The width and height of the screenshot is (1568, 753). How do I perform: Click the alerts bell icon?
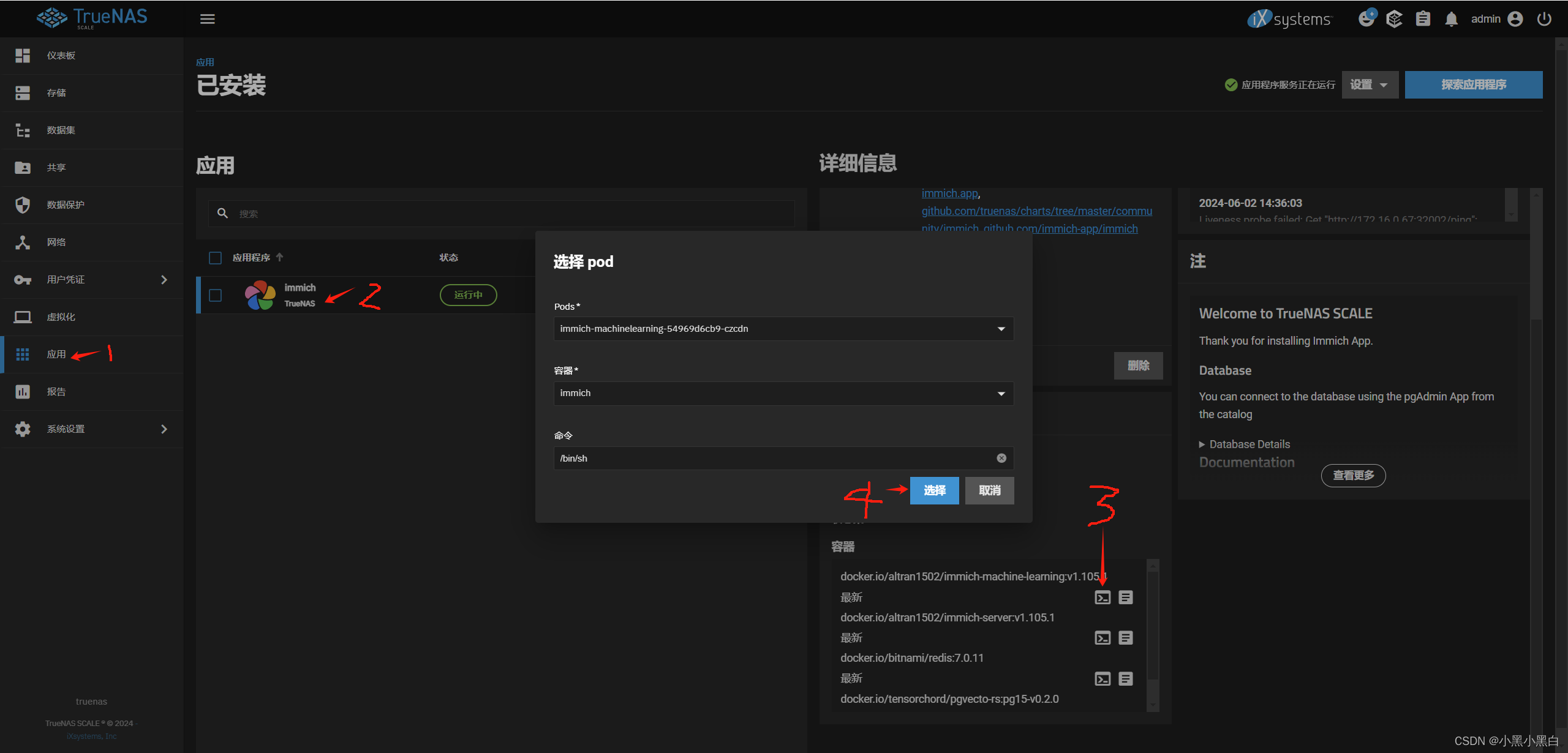pyautogui.click(x=1451, y=19)
